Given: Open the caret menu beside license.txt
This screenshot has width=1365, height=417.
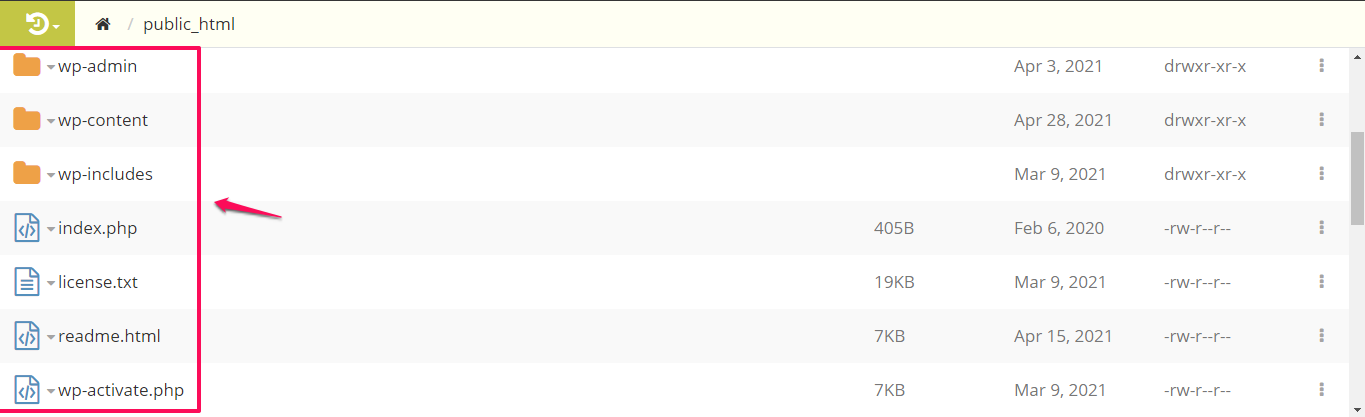Looking at the screenshot, I should click(51, 284).
